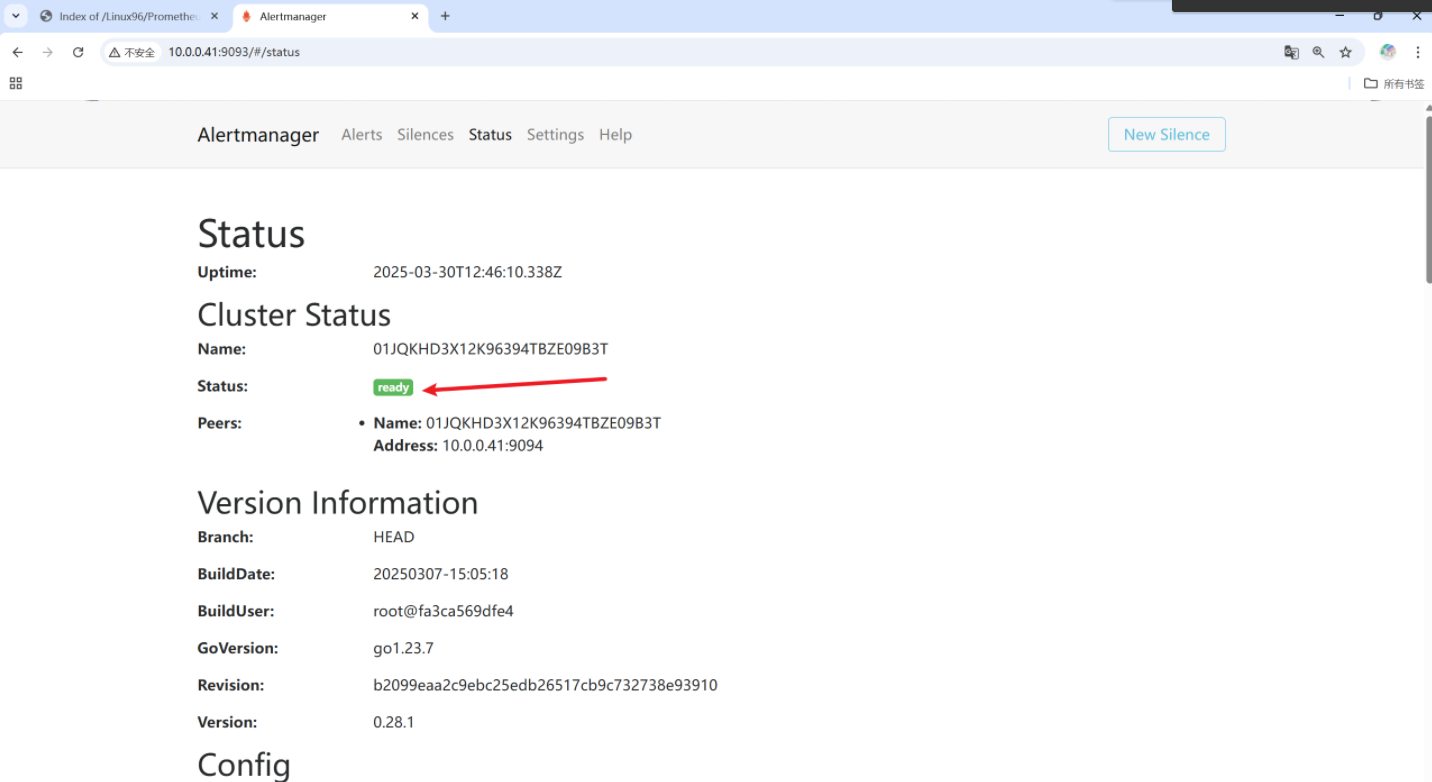Screen dimensions: 1432x782
Task: Open the browser profile avatar
Action: coord(1387,52)
